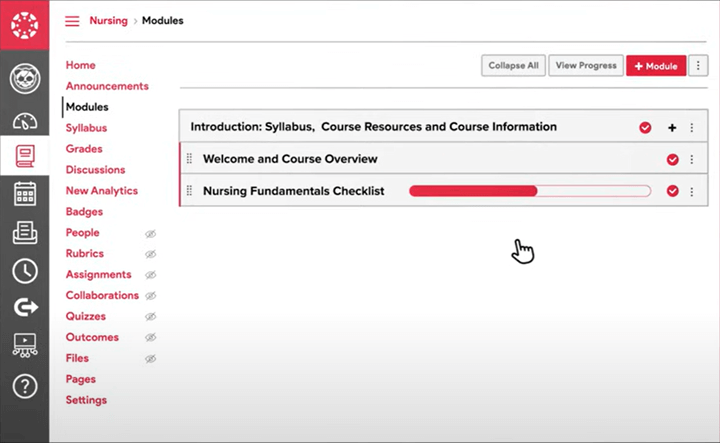Image resolution: width=720 pixels, height=443 pixels.
Task: Click the Introduction module title header
Action: click(x=373, y=127)
